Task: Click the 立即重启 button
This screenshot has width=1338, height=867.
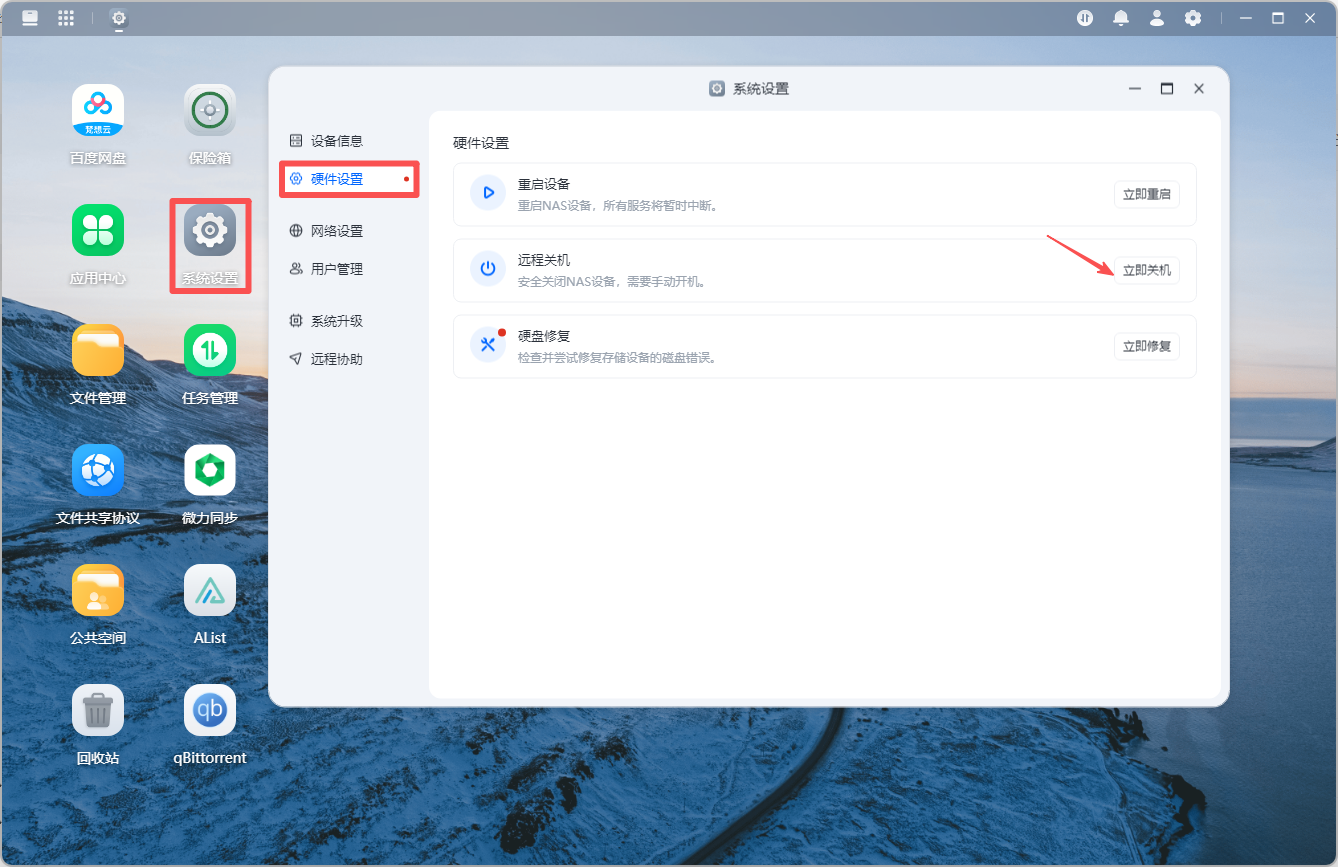Action: pyautogui.click(x=1147, y=194)
